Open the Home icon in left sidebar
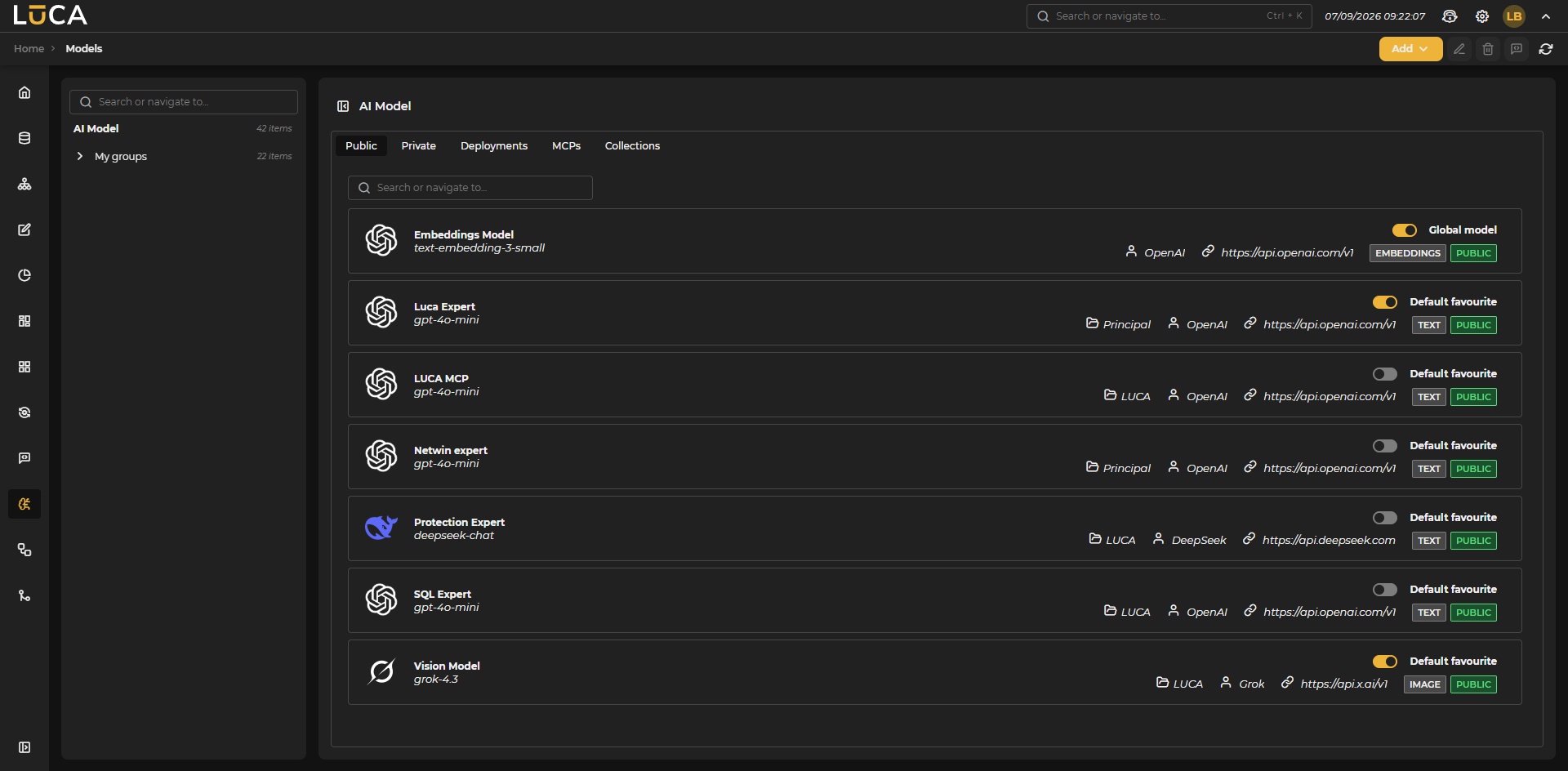 24,92
